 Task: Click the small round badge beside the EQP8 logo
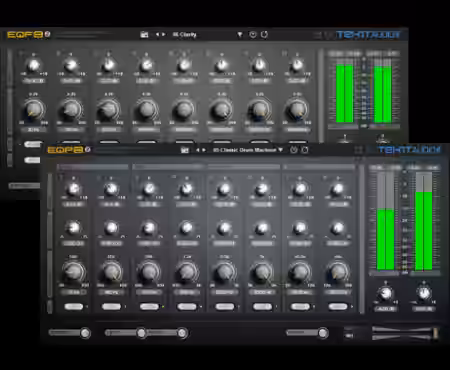(88, 150)
